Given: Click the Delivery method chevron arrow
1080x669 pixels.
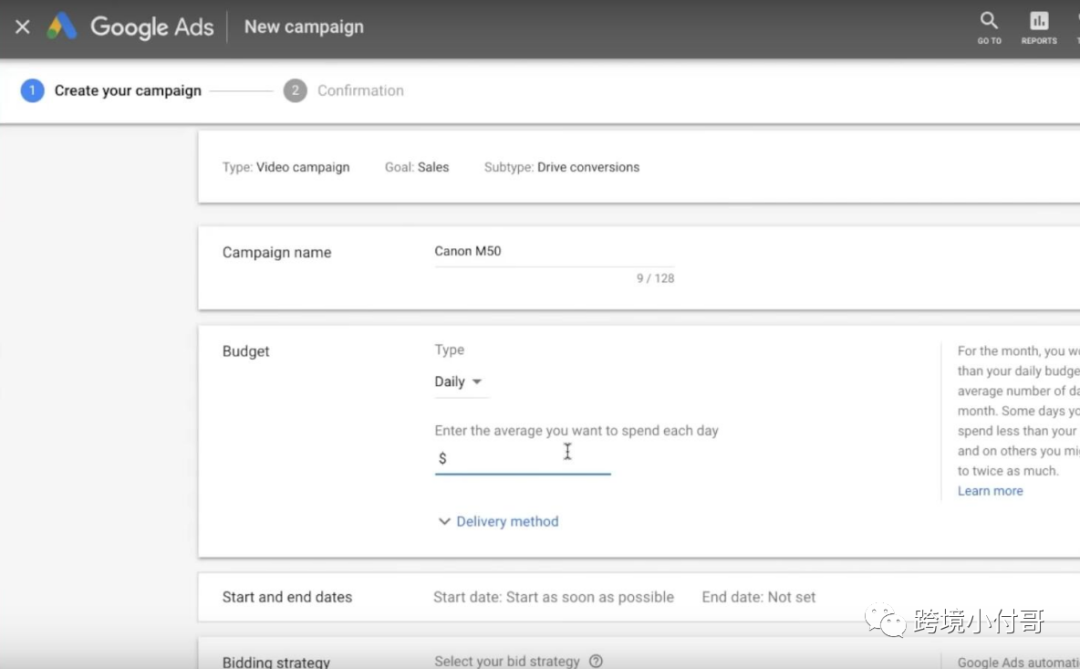Looking at the screenshot, I should (444, 522).
